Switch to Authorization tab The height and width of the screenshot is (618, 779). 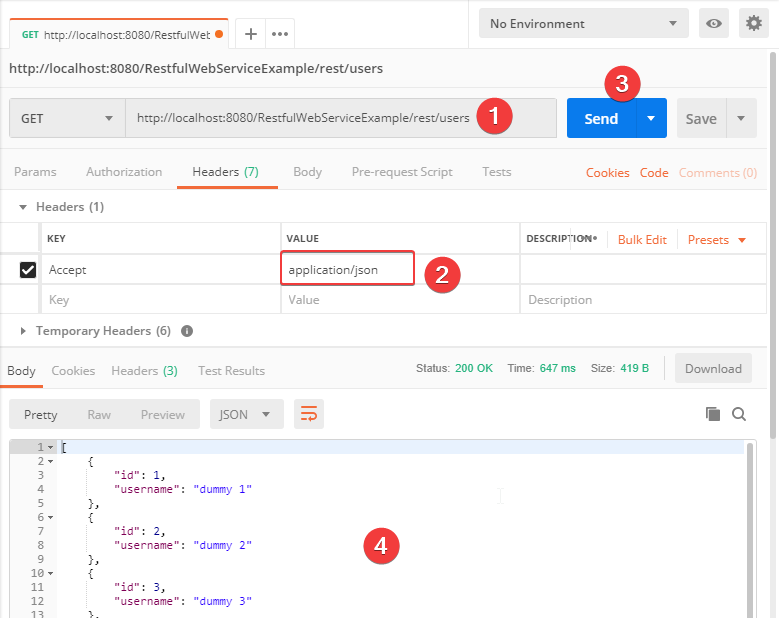coord(124,172)
